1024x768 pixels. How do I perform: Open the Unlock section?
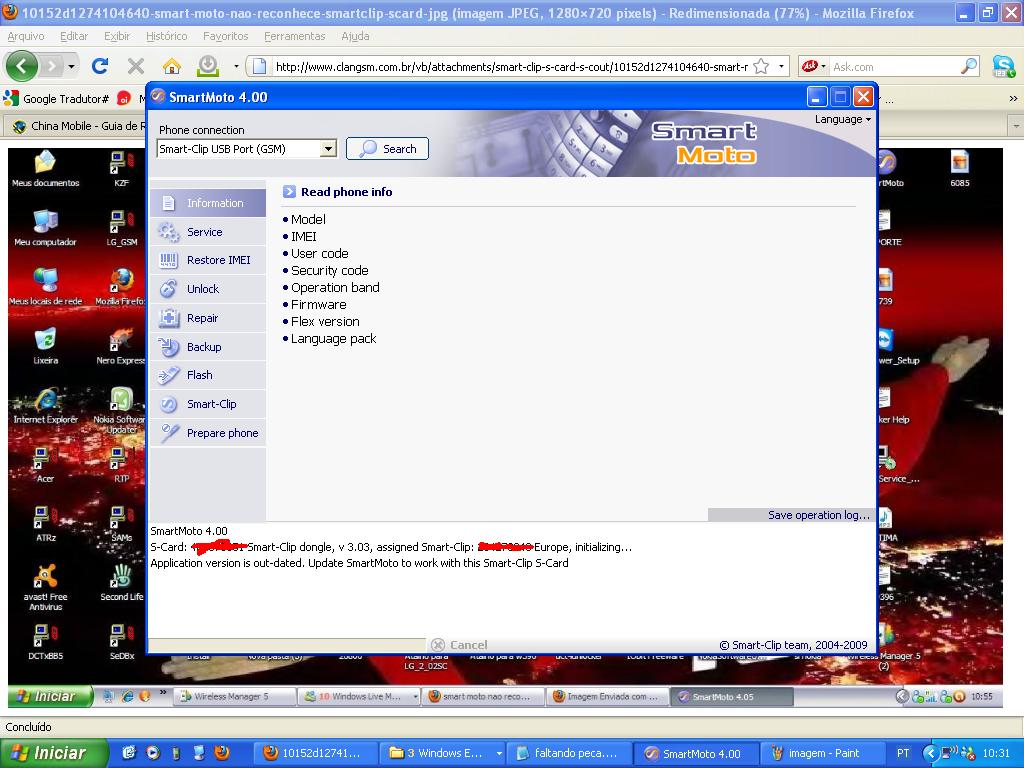point(208,289)
